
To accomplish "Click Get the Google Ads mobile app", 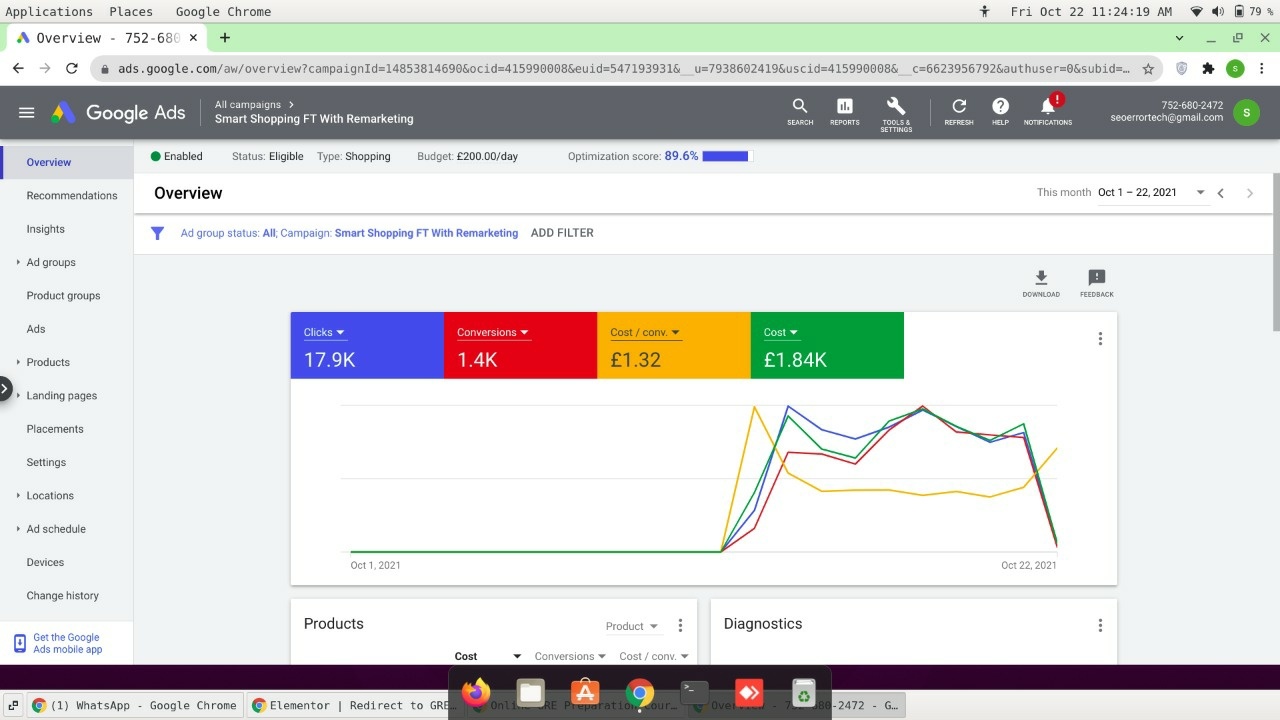I will [66, 643].
